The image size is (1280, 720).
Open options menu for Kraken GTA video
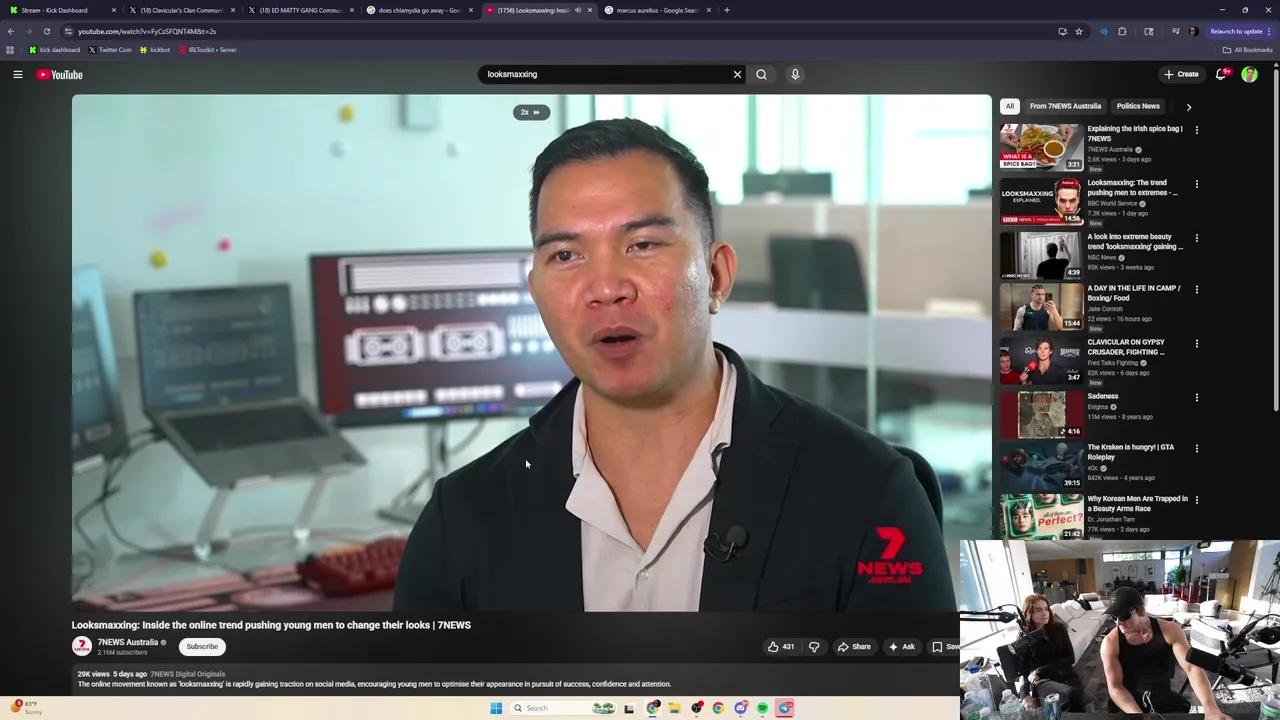click(x=1196, y=449)
